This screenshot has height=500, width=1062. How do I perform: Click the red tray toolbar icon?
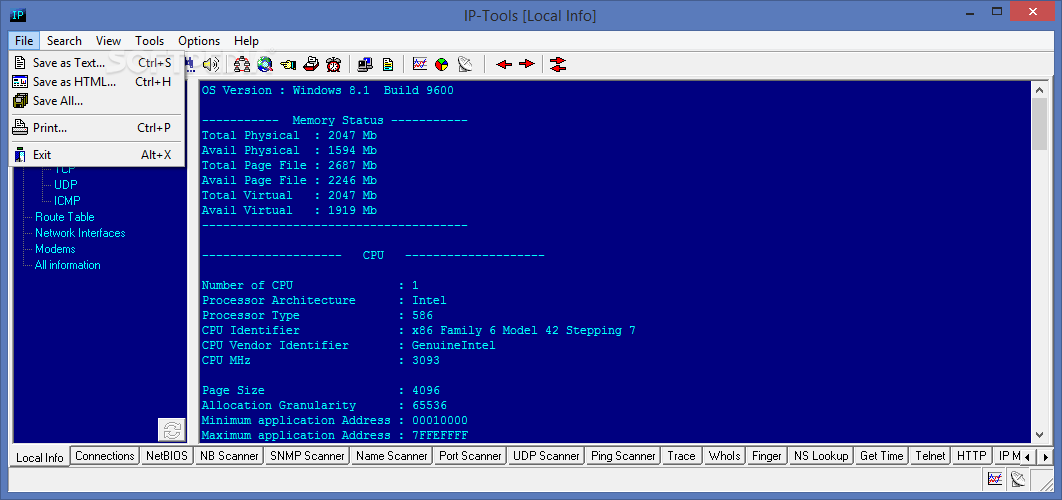click(x=311, y=64)
